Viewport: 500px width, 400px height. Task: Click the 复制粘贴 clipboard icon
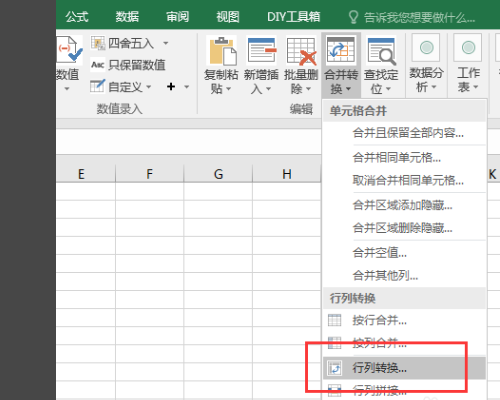[222, 51]
